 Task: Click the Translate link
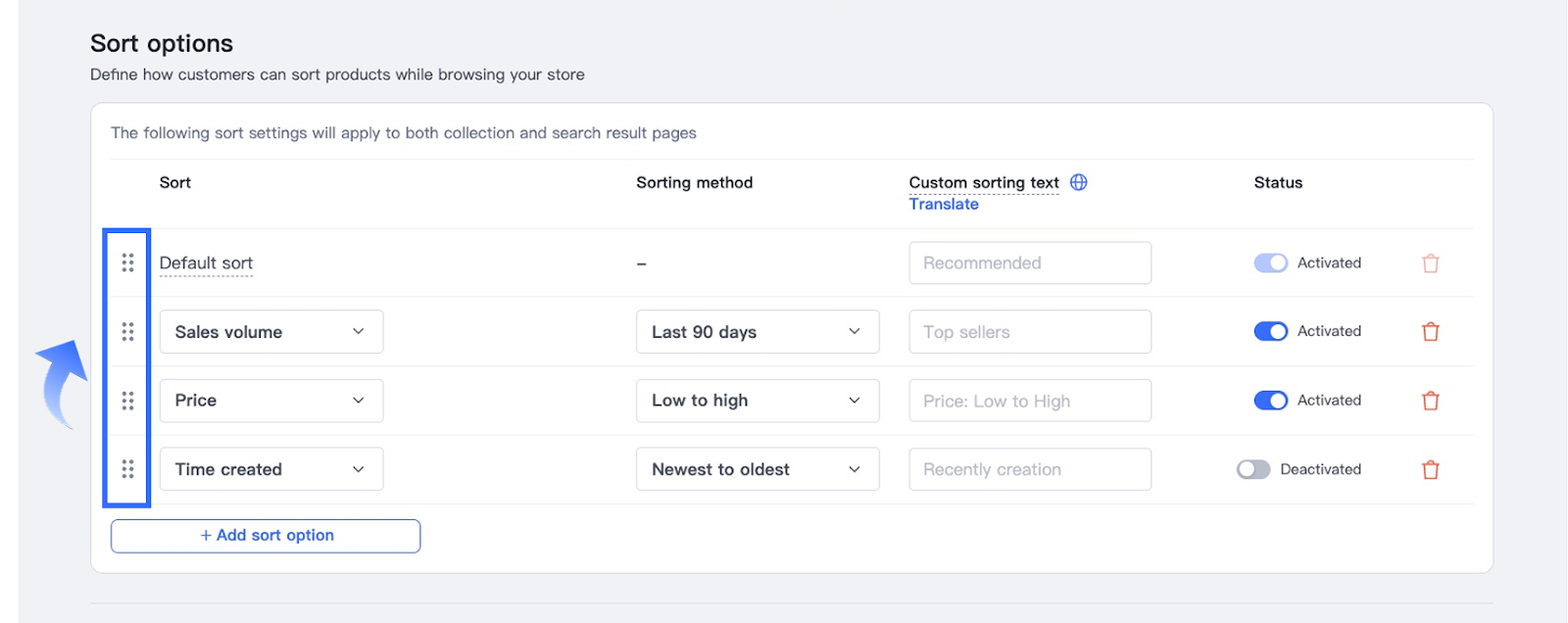coord(944,204)
